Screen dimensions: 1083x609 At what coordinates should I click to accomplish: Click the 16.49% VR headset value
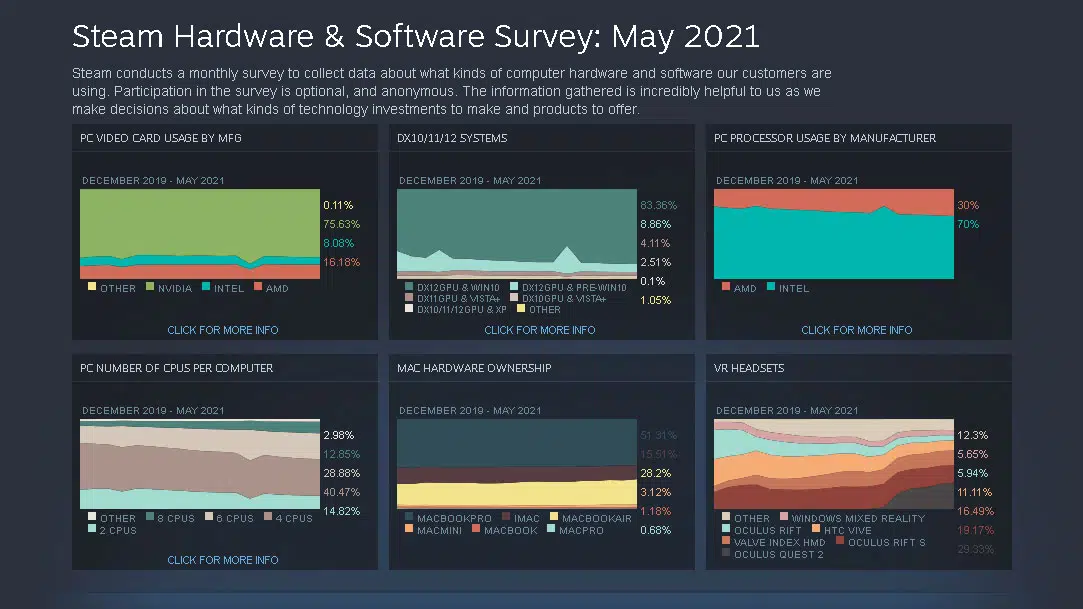(975, 512)
